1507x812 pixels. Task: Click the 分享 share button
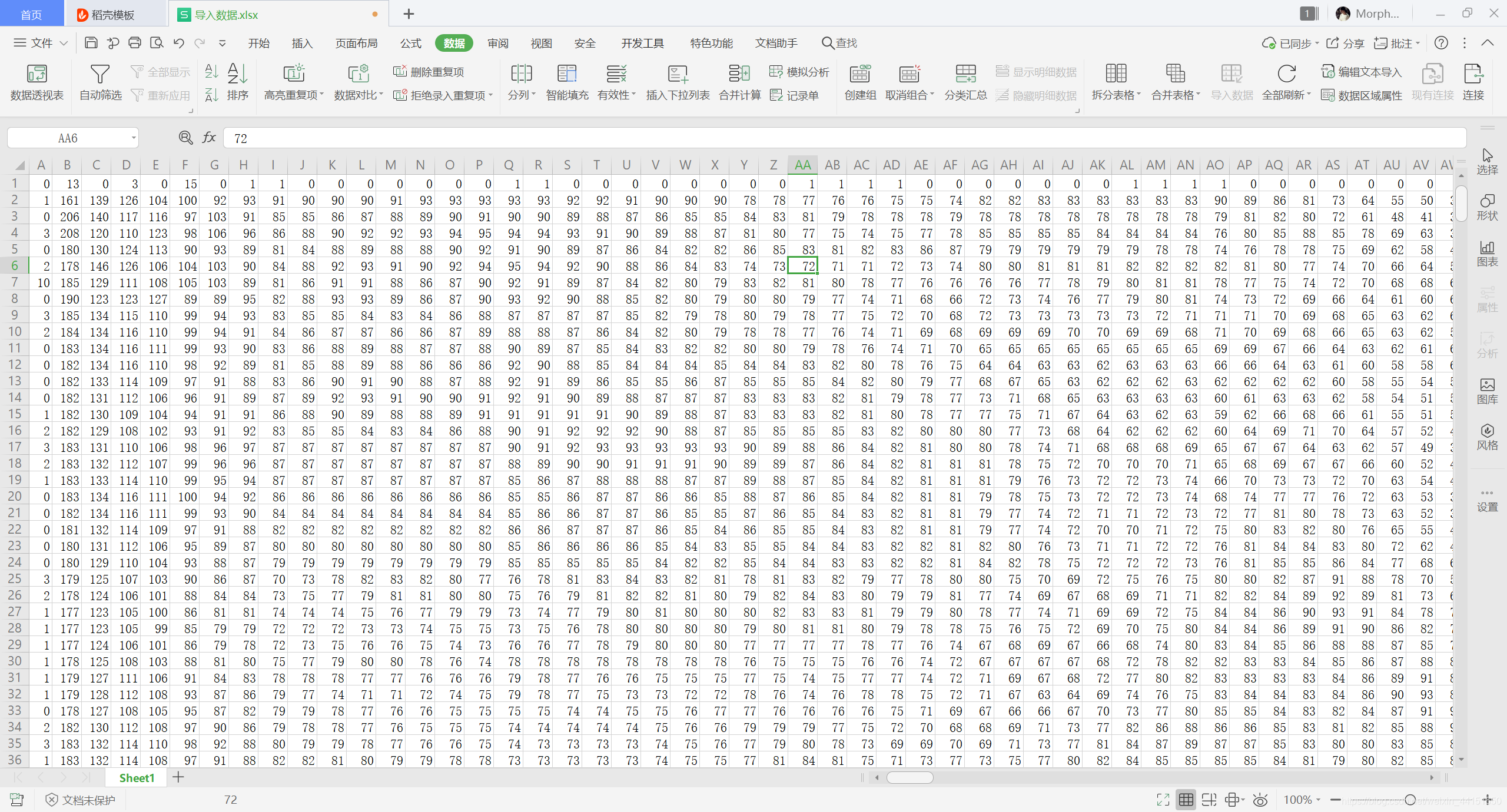[1346, 43]
